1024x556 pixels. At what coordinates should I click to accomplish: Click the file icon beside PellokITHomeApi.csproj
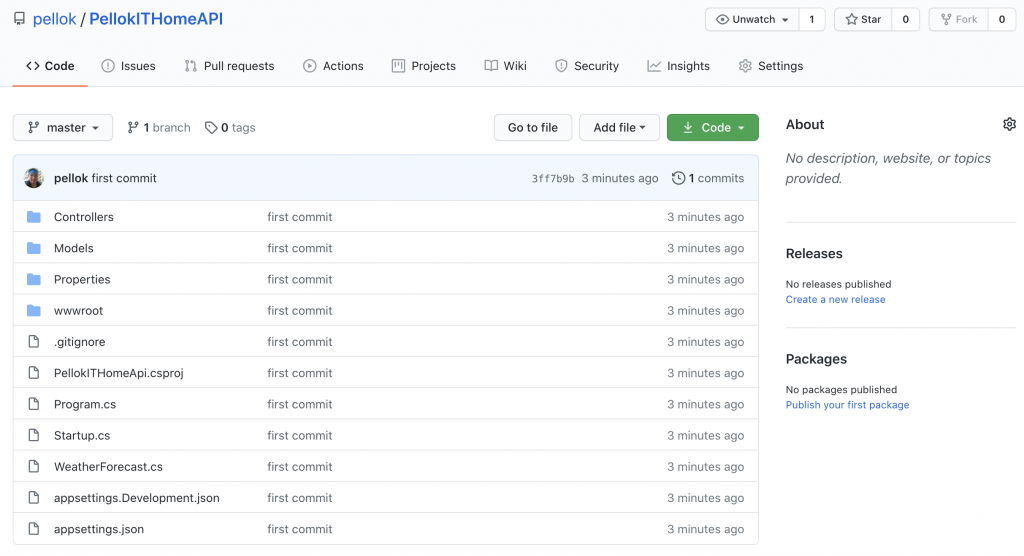pos(34,373)
